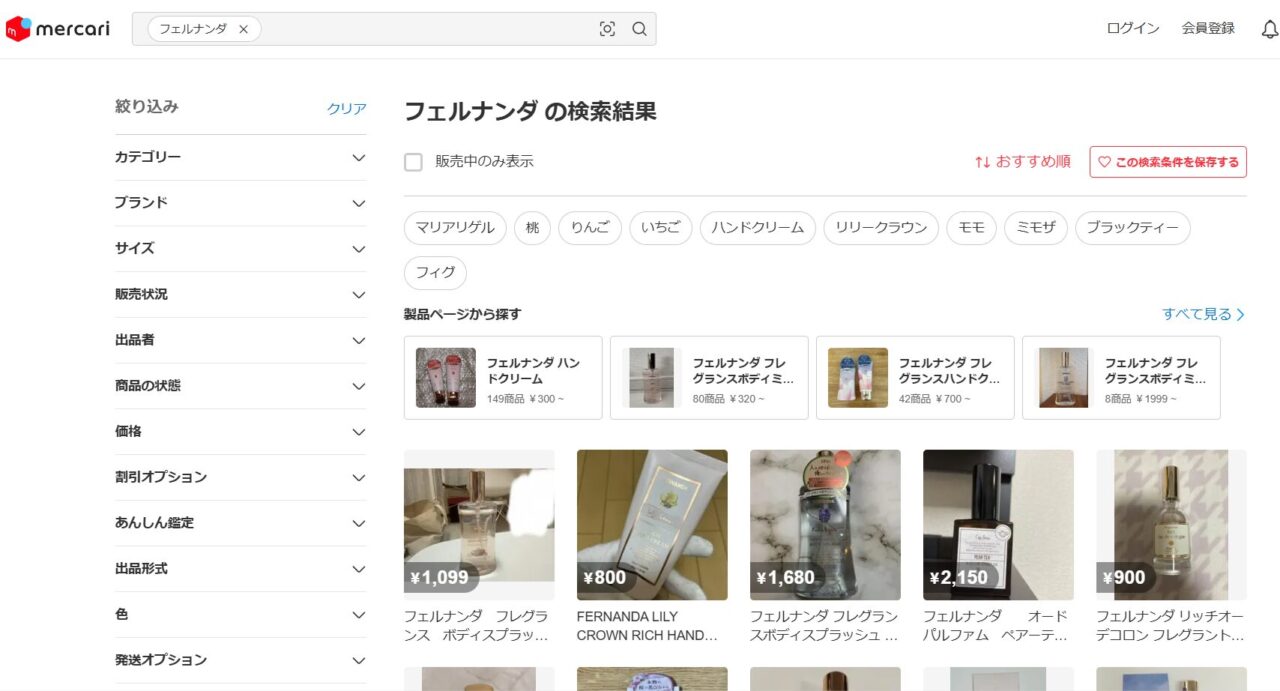The width and height of the screenshot is (1280, 691).
Task: Enable 販売中のみ表示 checkbox
Action: tap(413, 162)
